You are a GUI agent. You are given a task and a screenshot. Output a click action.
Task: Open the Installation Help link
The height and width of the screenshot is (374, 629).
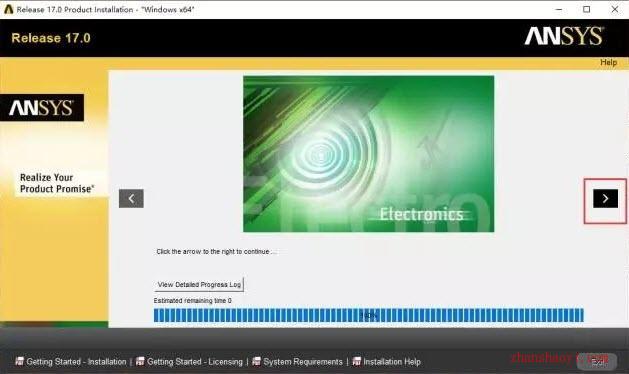point(392,362)
